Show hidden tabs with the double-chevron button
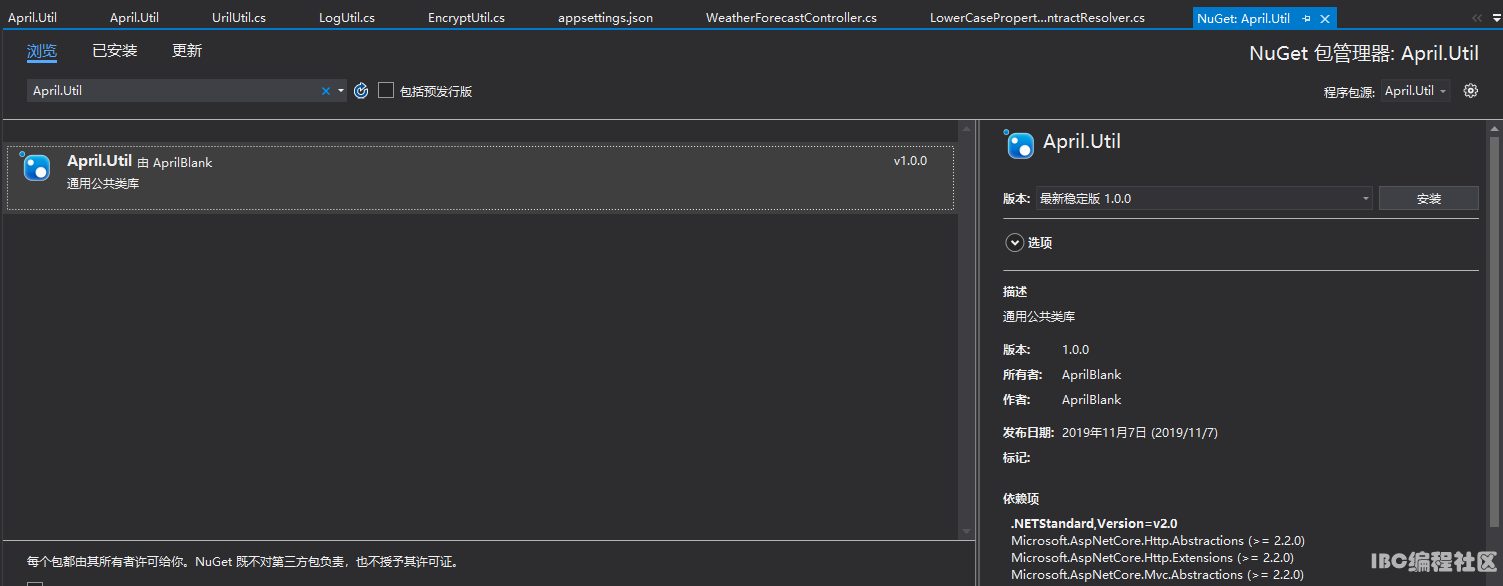The height and width of the screenshot is (586, 1503). 1477,18
